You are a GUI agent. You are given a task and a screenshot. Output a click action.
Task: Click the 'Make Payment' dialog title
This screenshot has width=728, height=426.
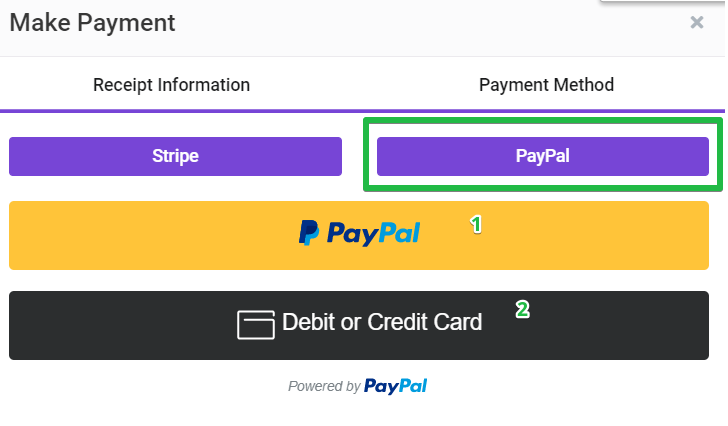click(92, 23)
